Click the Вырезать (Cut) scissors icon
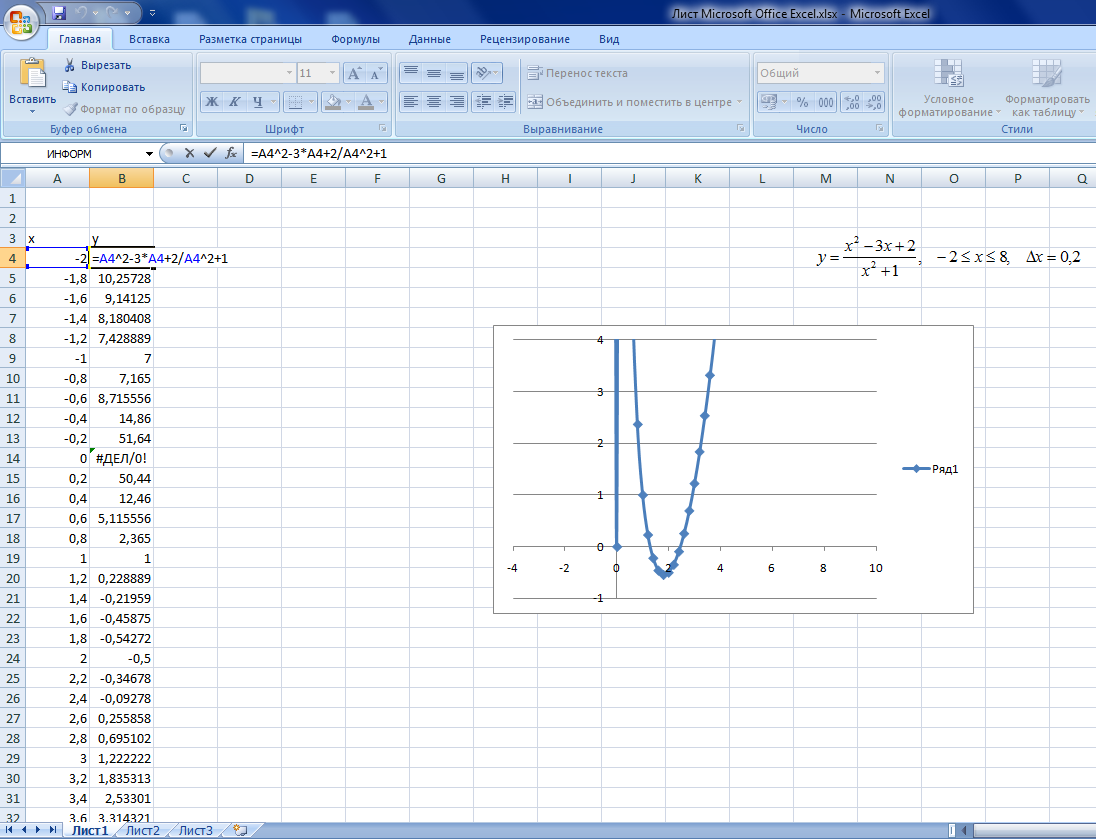 point(70,65)
